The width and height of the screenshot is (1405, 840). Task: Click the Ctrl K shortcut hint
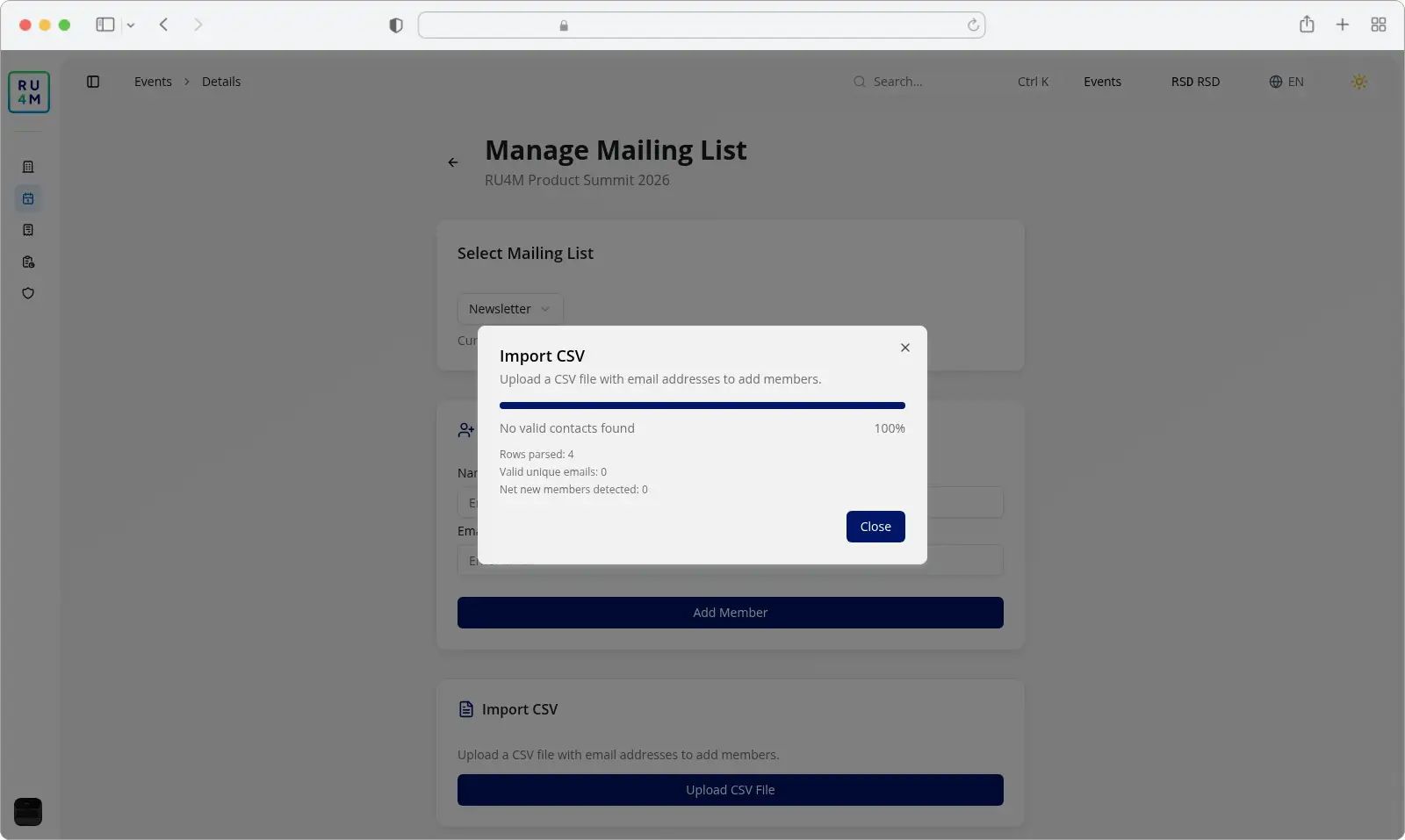tap(1033, 82)
